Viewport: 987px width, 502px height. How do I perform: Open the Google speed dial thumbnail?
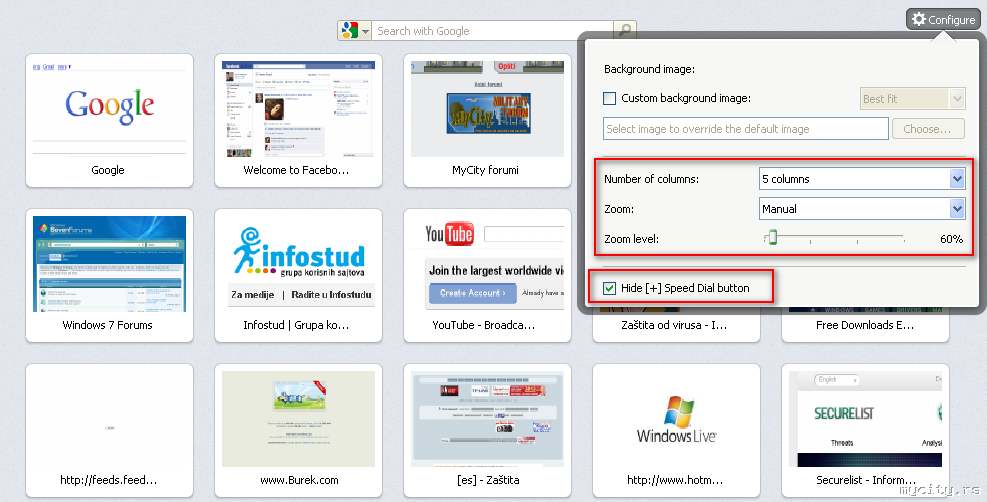pos(110,120)
